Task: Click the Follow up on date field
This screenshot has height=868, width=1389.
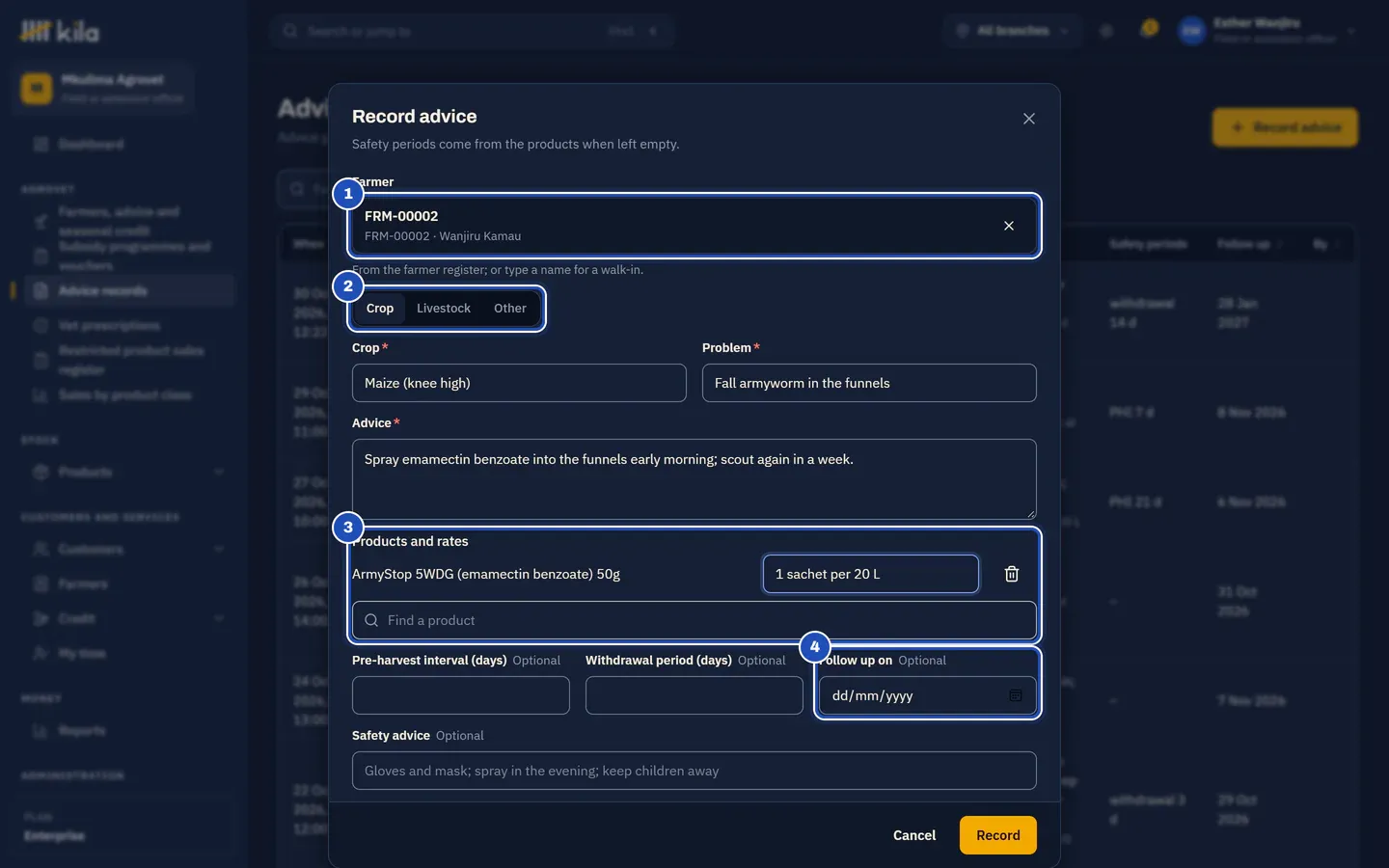Action: coord(928,695)
